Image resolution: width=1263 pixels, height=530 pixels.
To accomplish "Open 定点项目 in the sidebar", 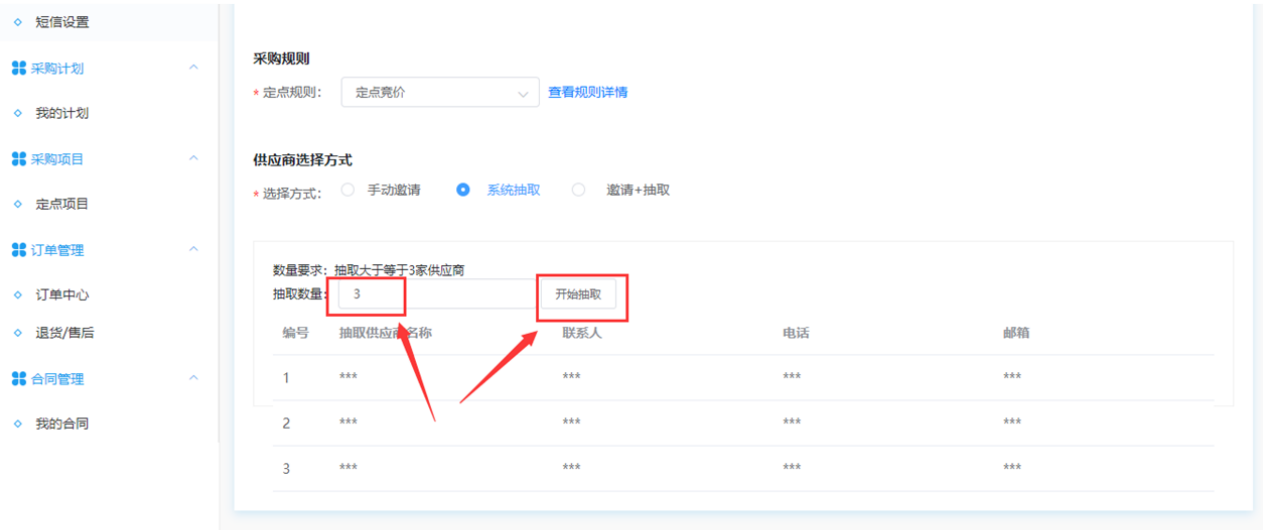I will tap(62, 204).
